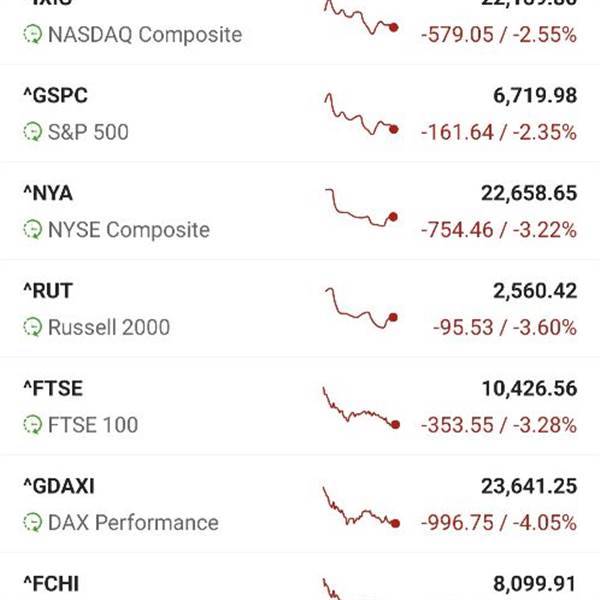Screen dimensions: 600x600
Task: View the S&P 500 sparkline chart
Action: [361, 113]
